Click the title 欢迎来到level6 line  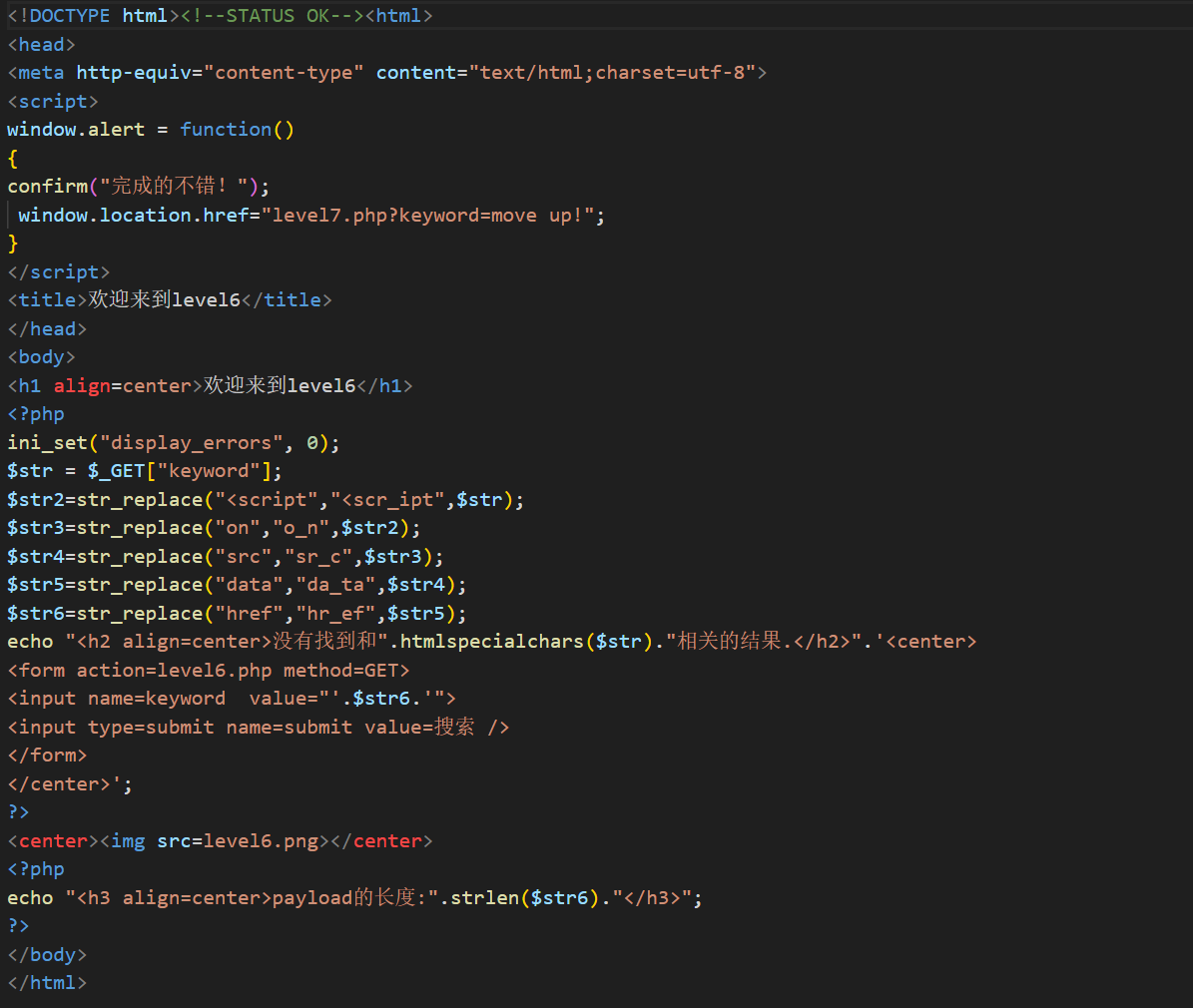click(170, 299)
